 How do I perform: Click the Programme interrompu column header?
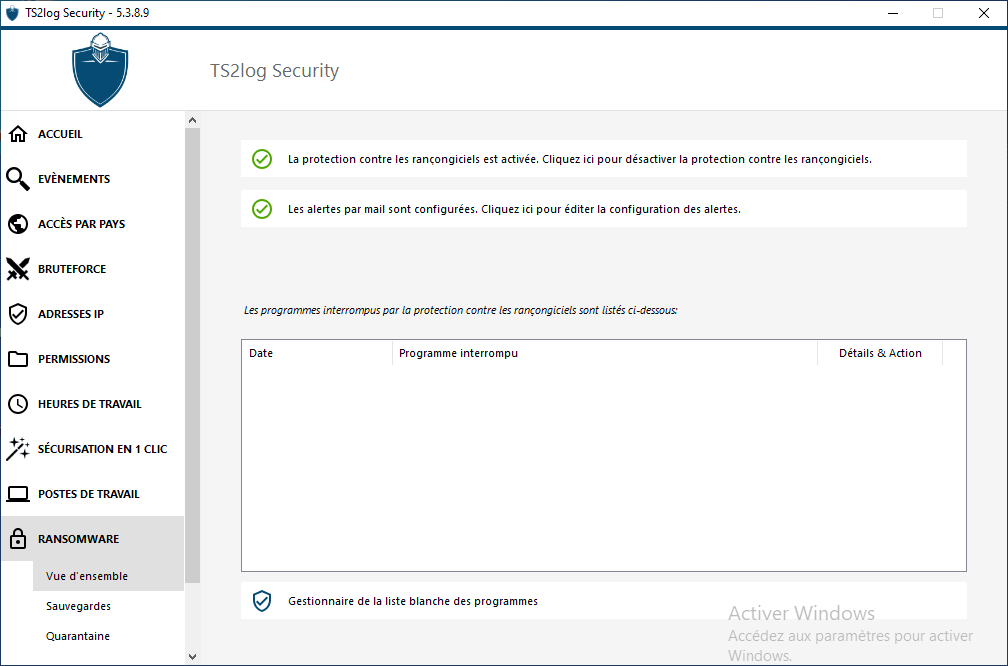[x=605, y=353]
